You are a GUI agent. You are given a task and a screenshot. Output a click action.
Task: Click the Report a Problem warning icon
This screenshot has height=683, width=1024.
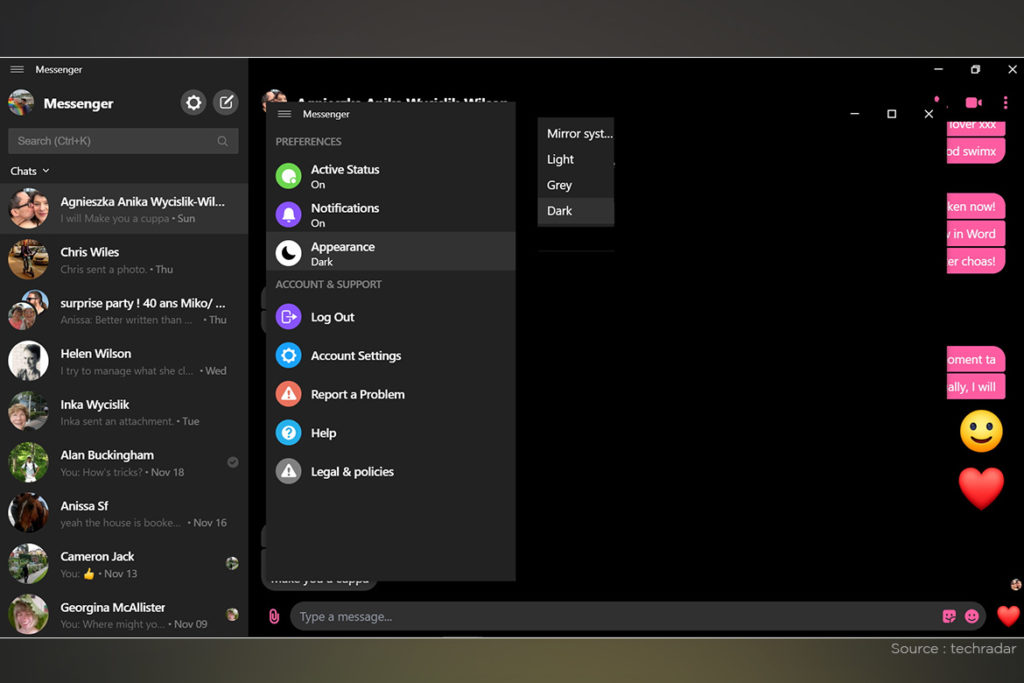click(x=289, y=394)
